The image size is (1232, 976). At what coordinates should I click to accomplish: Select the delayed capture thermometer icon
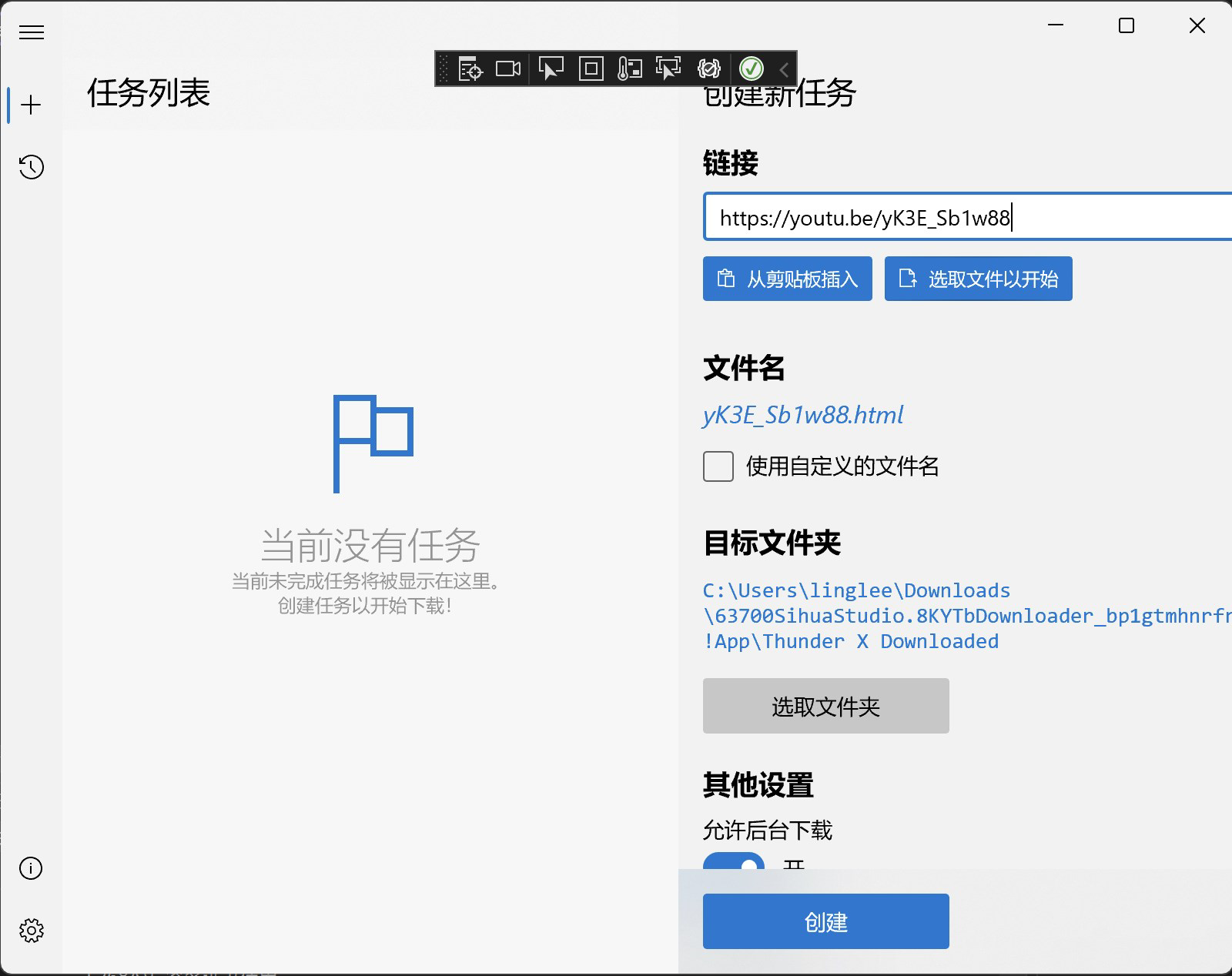630,69
